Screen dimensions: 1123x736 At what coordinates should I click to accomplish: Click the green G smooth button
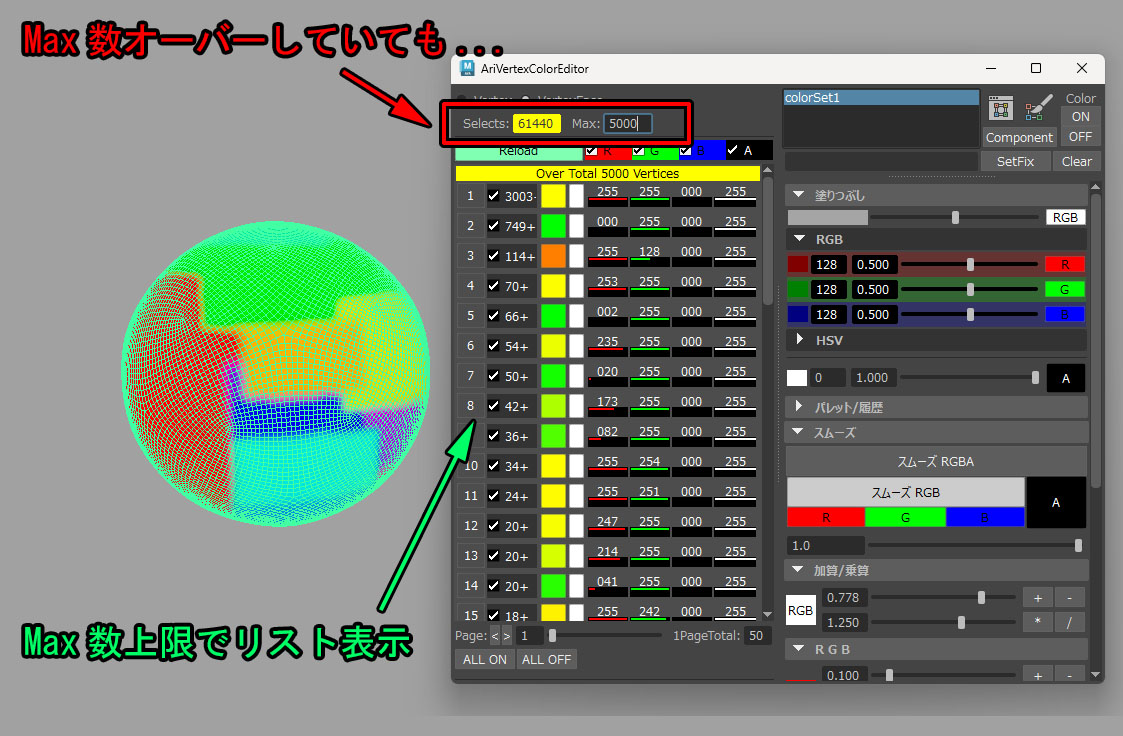(x=905, y=517)
